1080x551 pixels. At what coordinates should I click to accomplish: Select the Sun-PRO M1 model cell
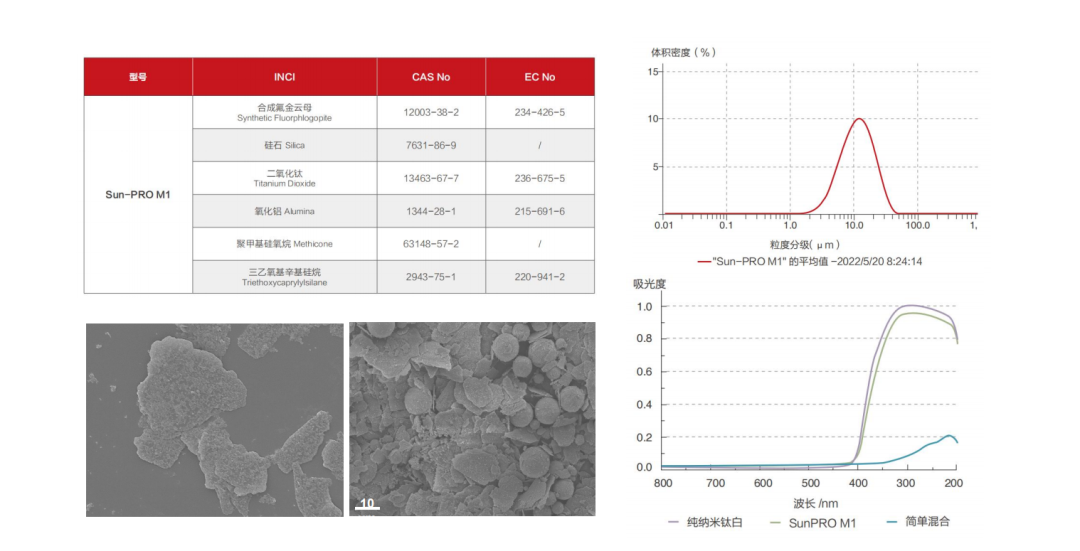point(138,195)
